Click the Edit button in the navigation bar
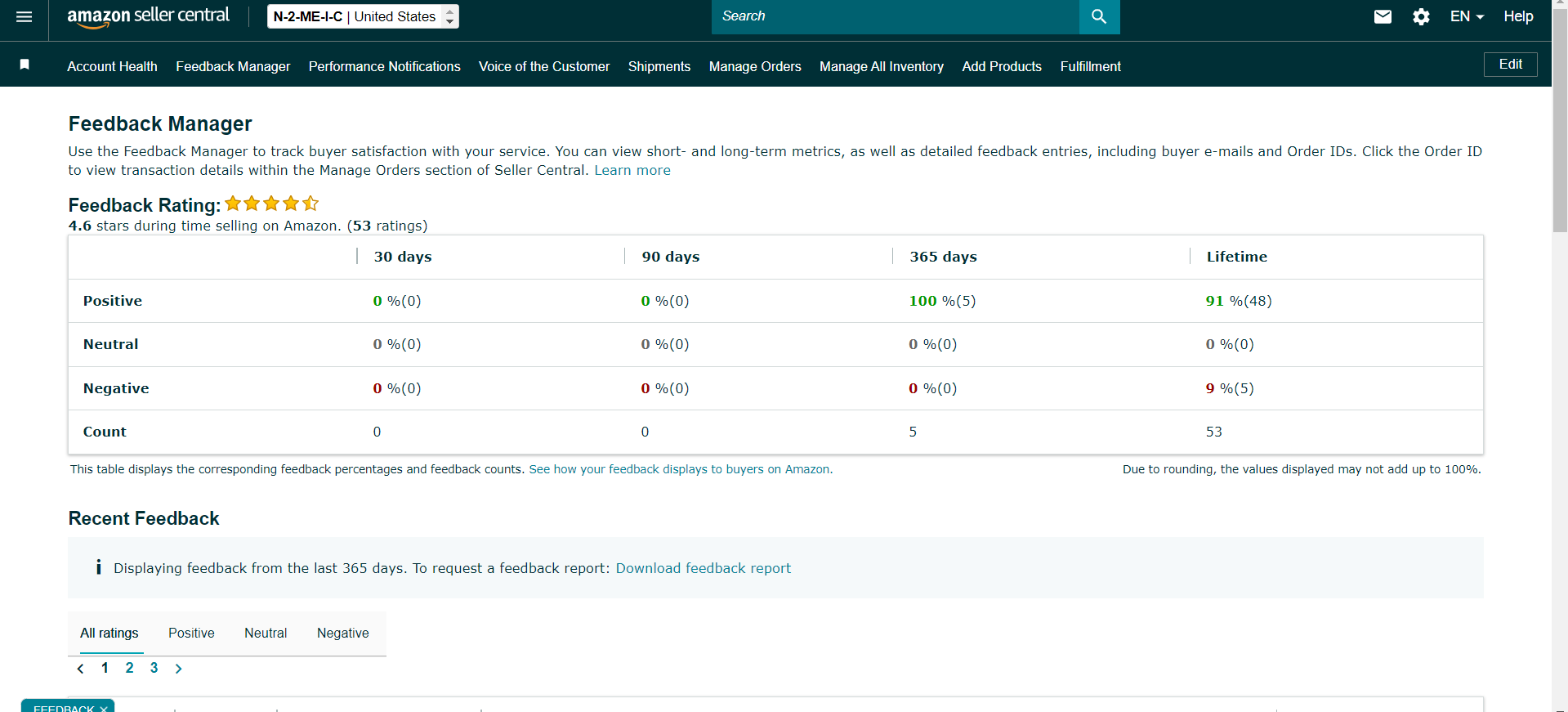The width and height of the screenshot is (1568, 712). coord(1510,65)
